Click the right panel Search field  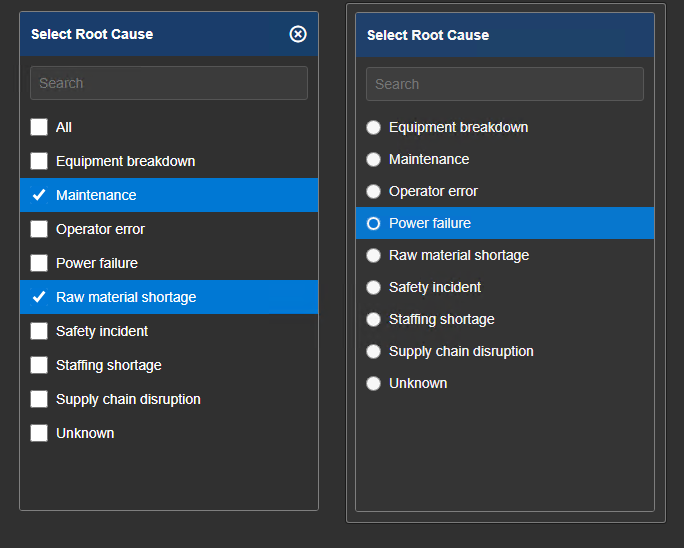[505, 84]
